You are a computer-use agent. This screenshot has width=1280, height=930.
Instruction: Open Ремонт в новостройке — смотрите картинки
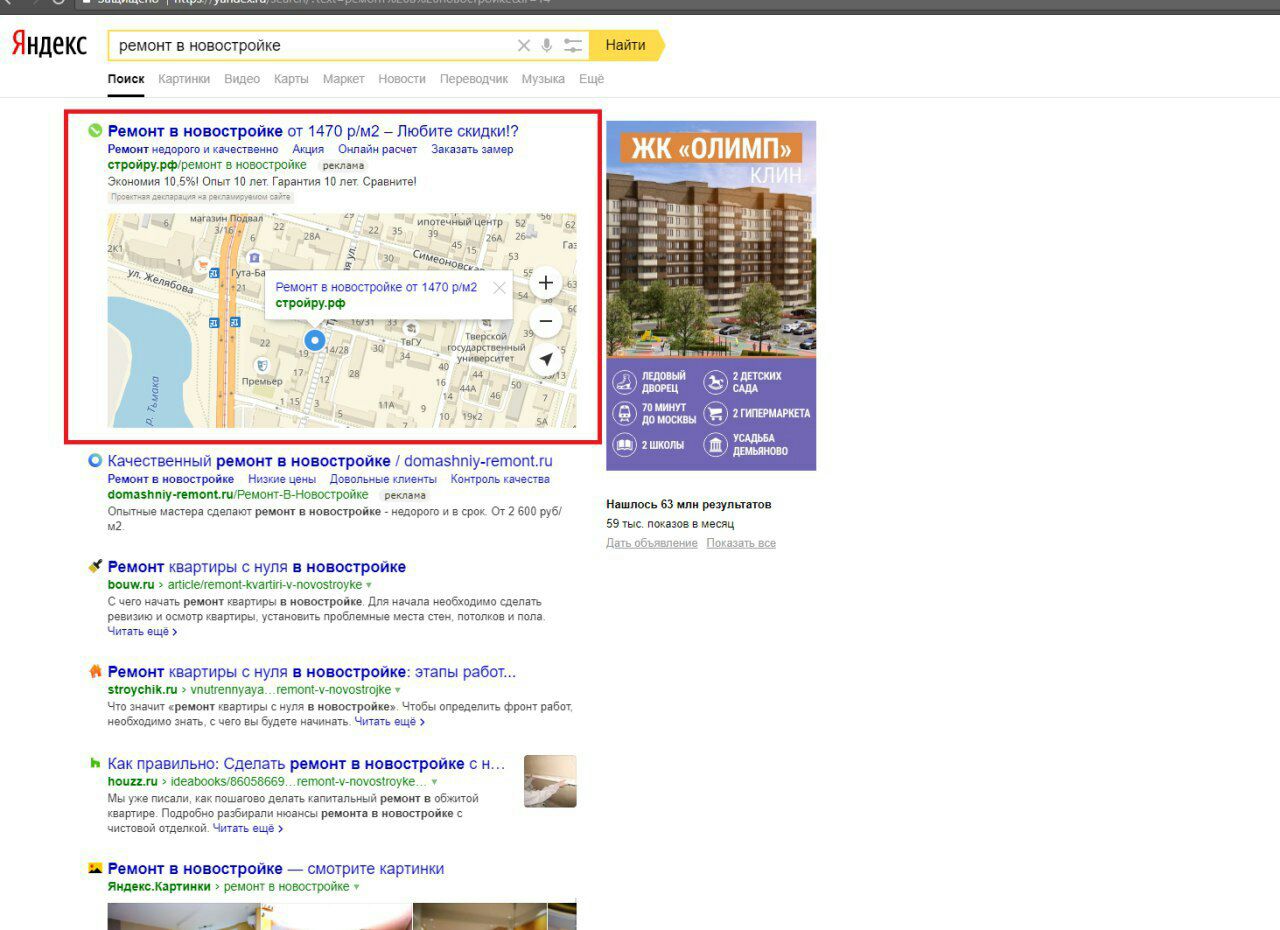(276, 869)
